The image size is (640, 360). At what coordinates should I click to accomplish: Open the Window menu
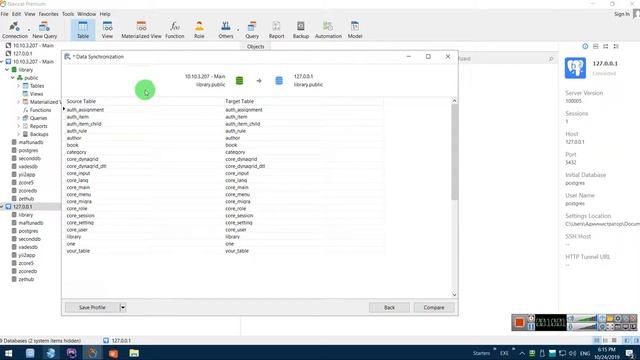pos(87,14)
